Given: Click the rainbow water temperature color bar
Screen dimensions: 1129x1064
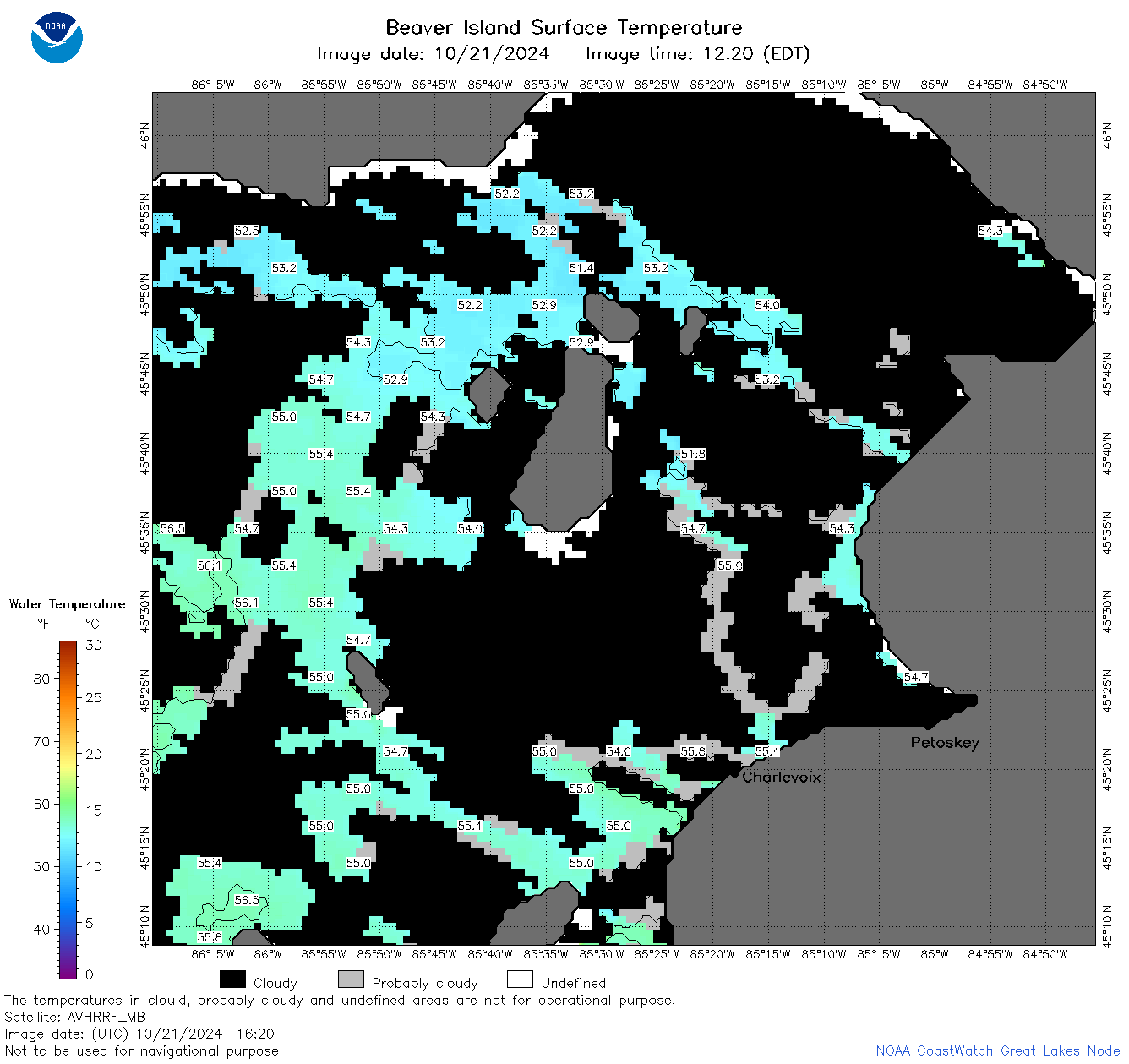Looking at the screenshot, I should 68,810.
